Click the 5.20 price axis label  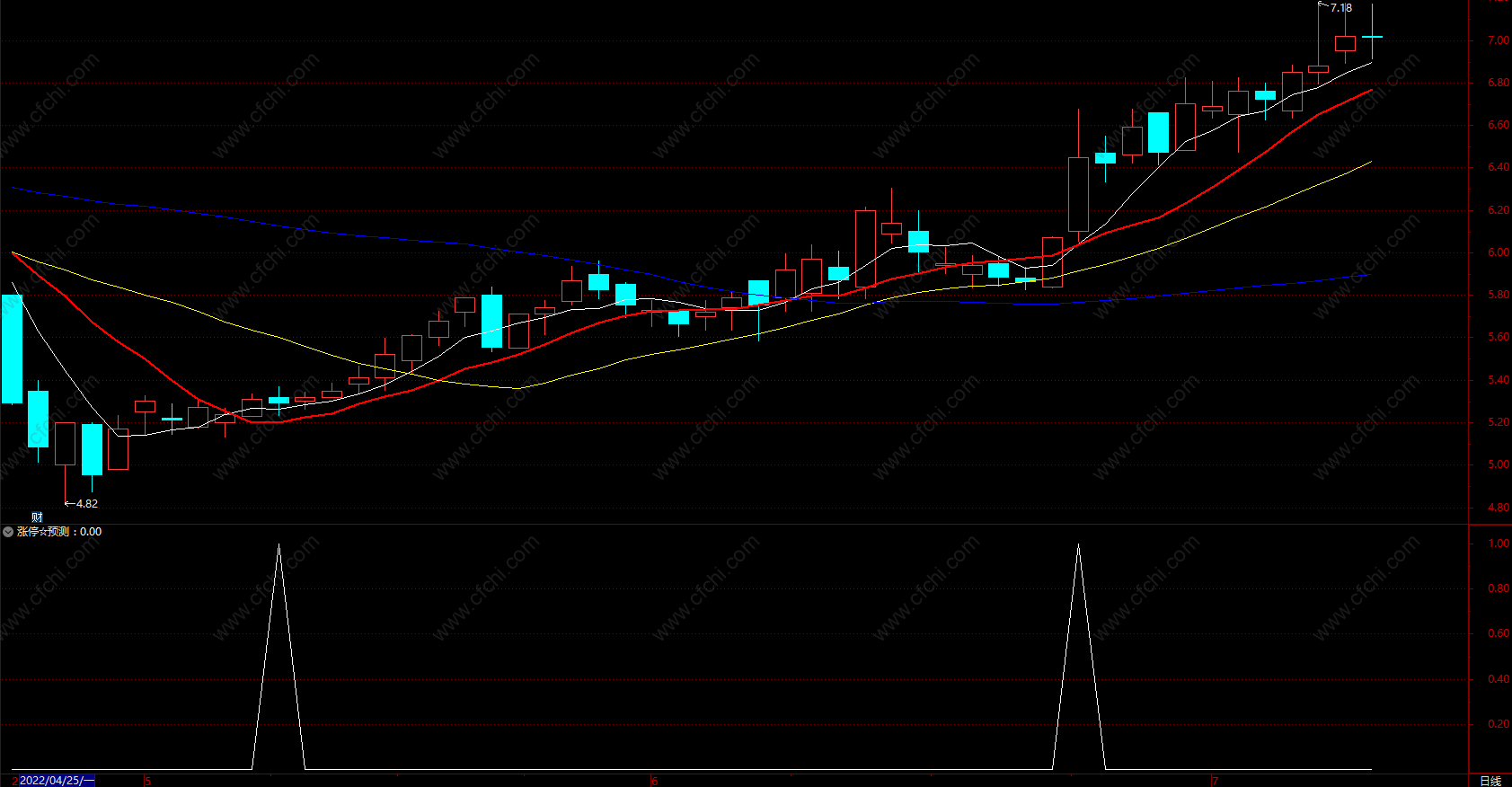tap(1499, 422)
